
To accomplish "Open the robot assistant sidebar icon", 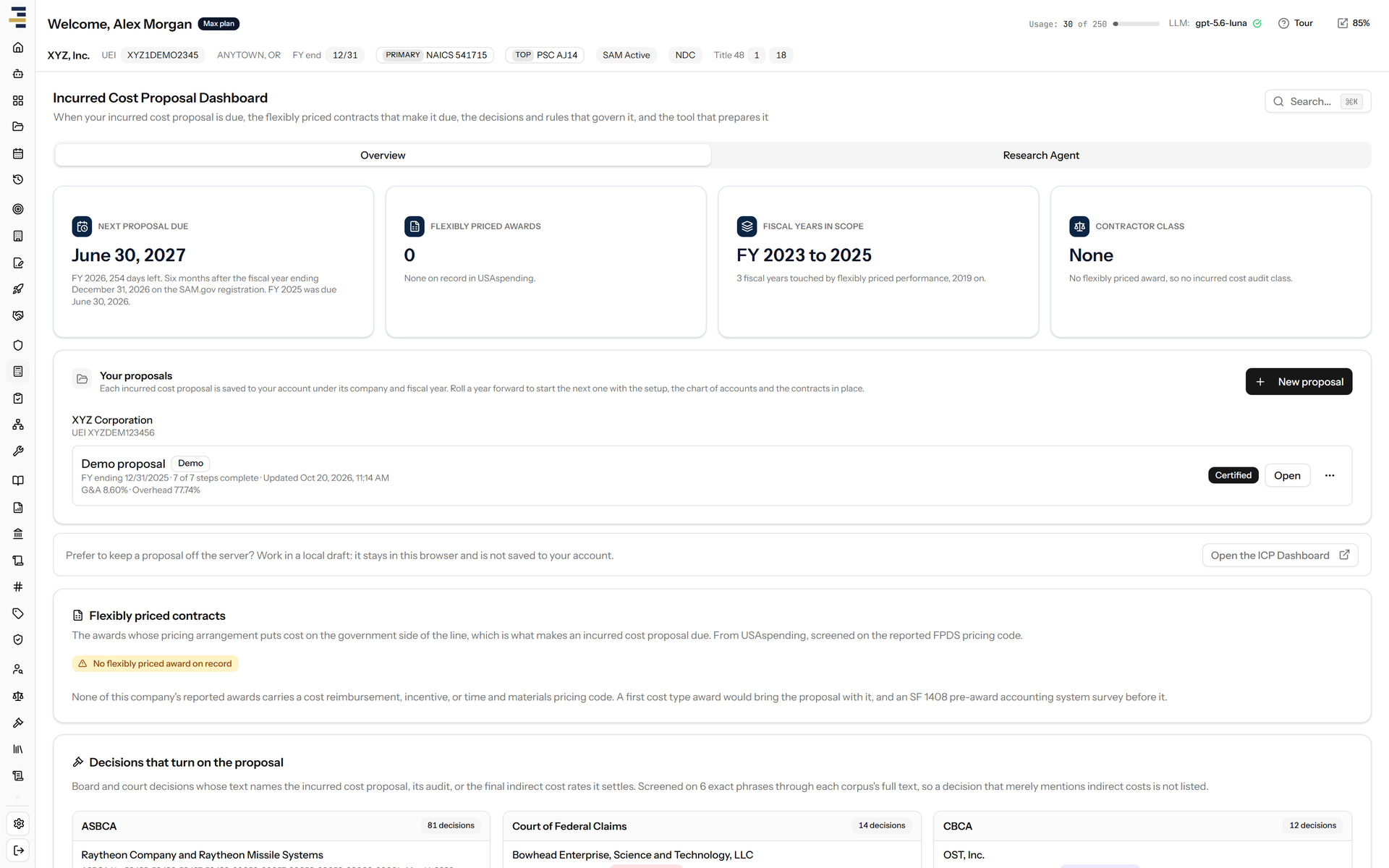I will (x=18, y=74).
